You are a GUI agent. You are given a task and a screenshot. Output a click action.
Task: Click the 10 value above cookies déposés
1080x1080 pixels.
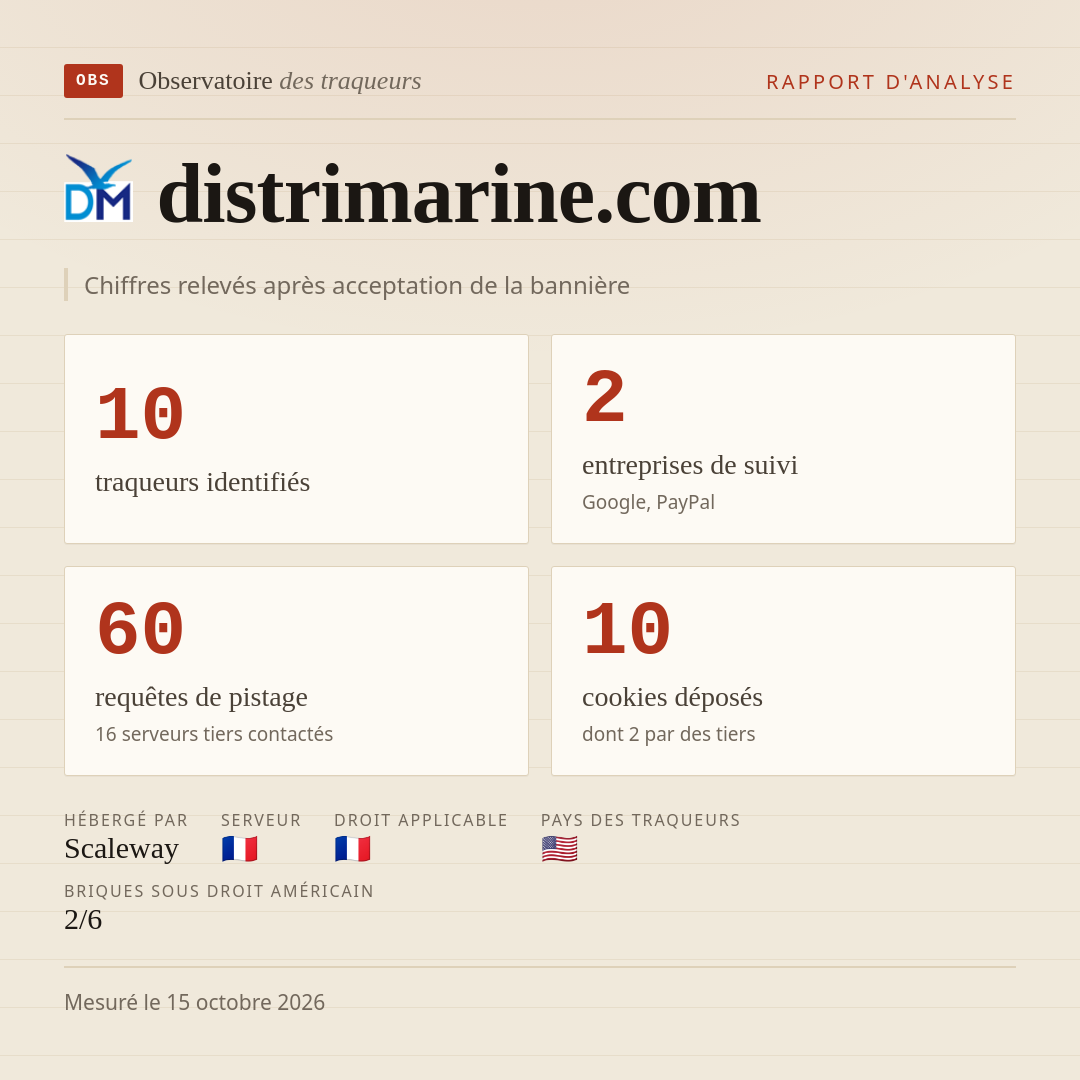click(627, 630)
